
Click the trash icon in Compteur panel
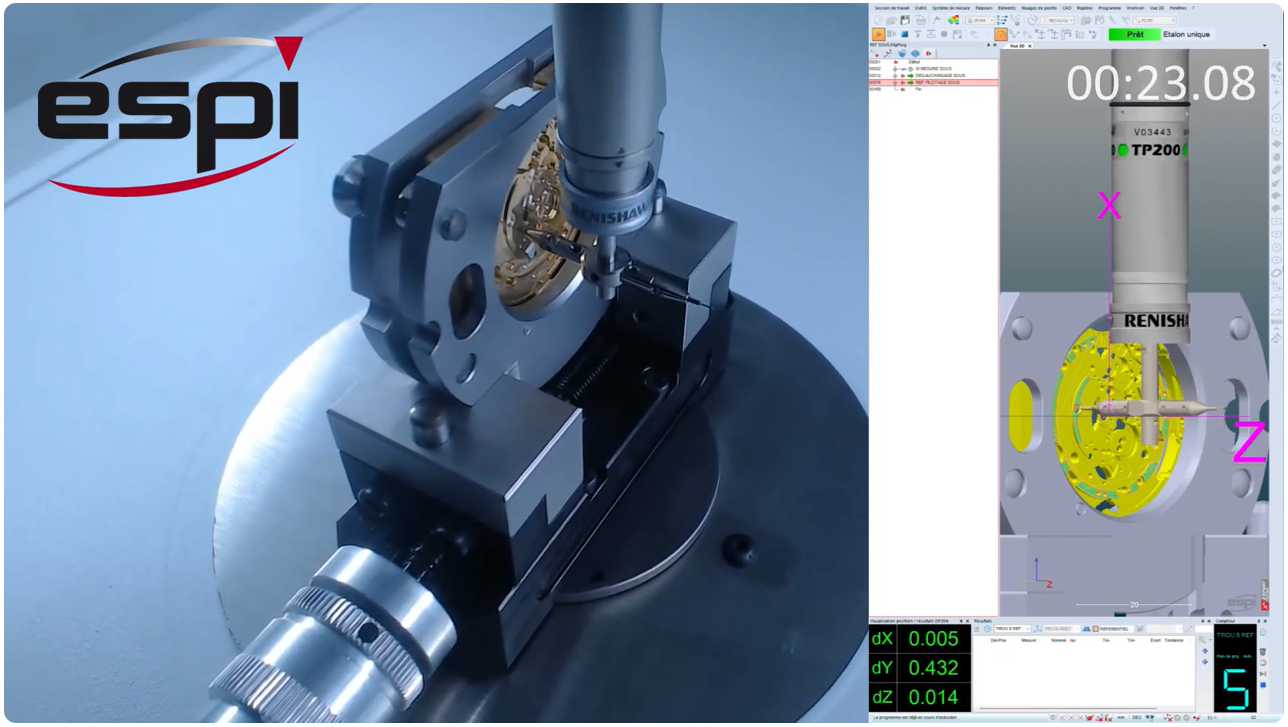tap(1262, 651)
